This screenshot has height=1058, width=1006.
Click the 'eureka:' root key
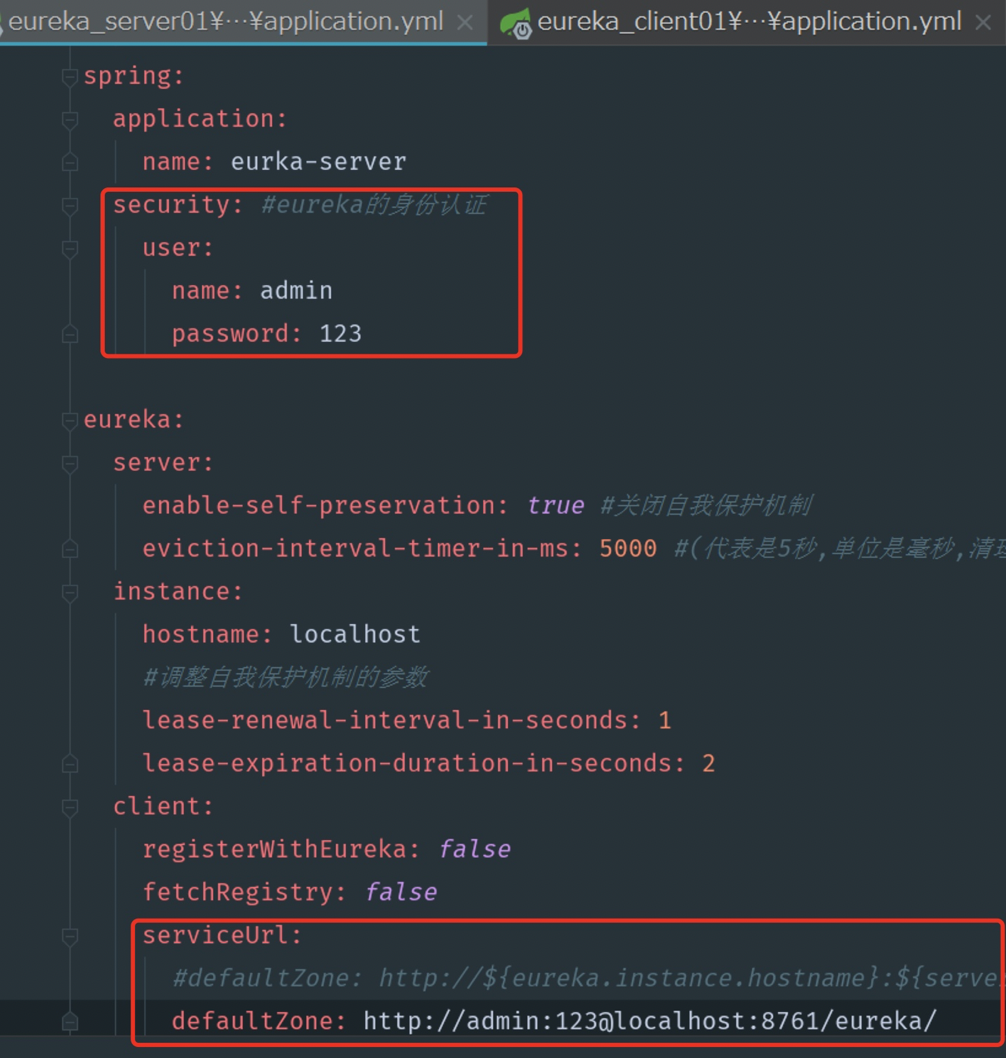coord(134,420)
